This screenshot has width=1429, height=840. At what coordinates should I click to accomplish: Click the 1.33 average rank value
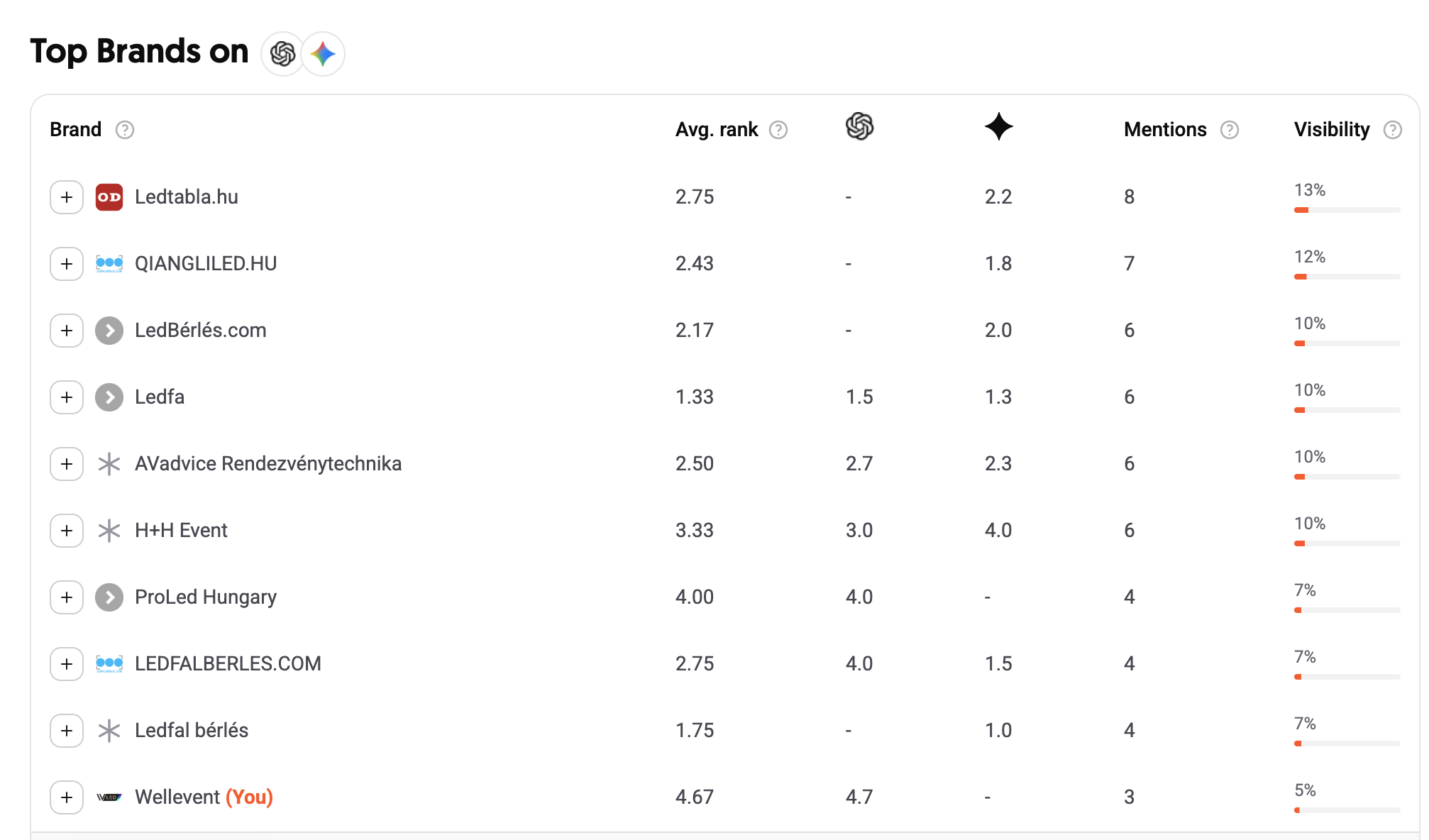(695, 397)
